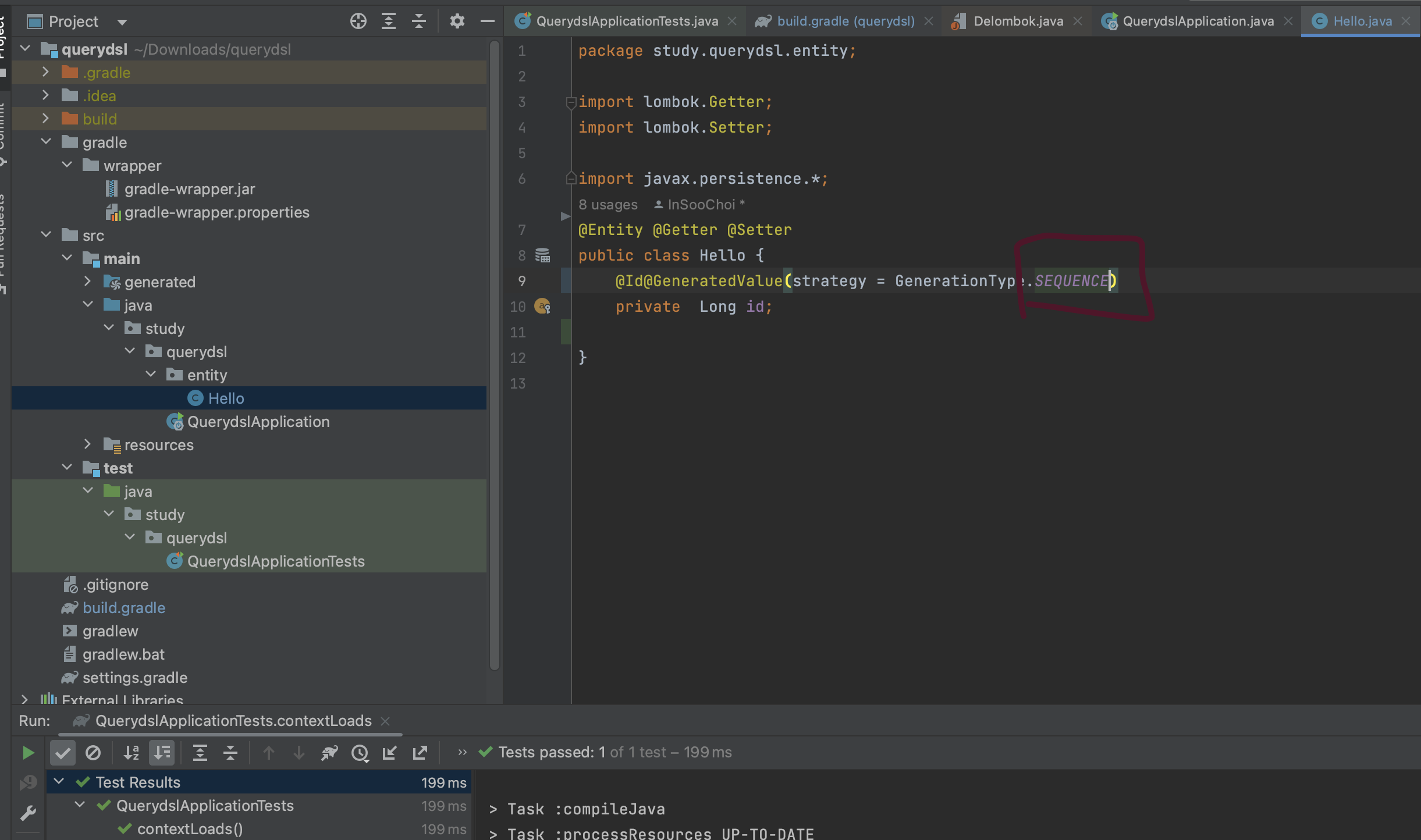Click the field gutter icon on line 10
The width and height of the screenshot is (1421, 840).
coord(543,306)
